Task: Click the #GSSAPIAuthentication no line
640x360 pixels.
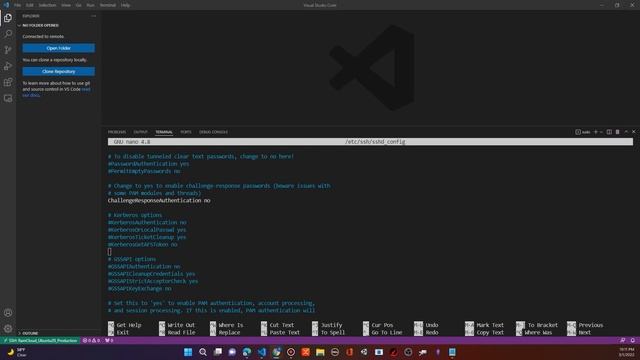Action: (144, 267)
